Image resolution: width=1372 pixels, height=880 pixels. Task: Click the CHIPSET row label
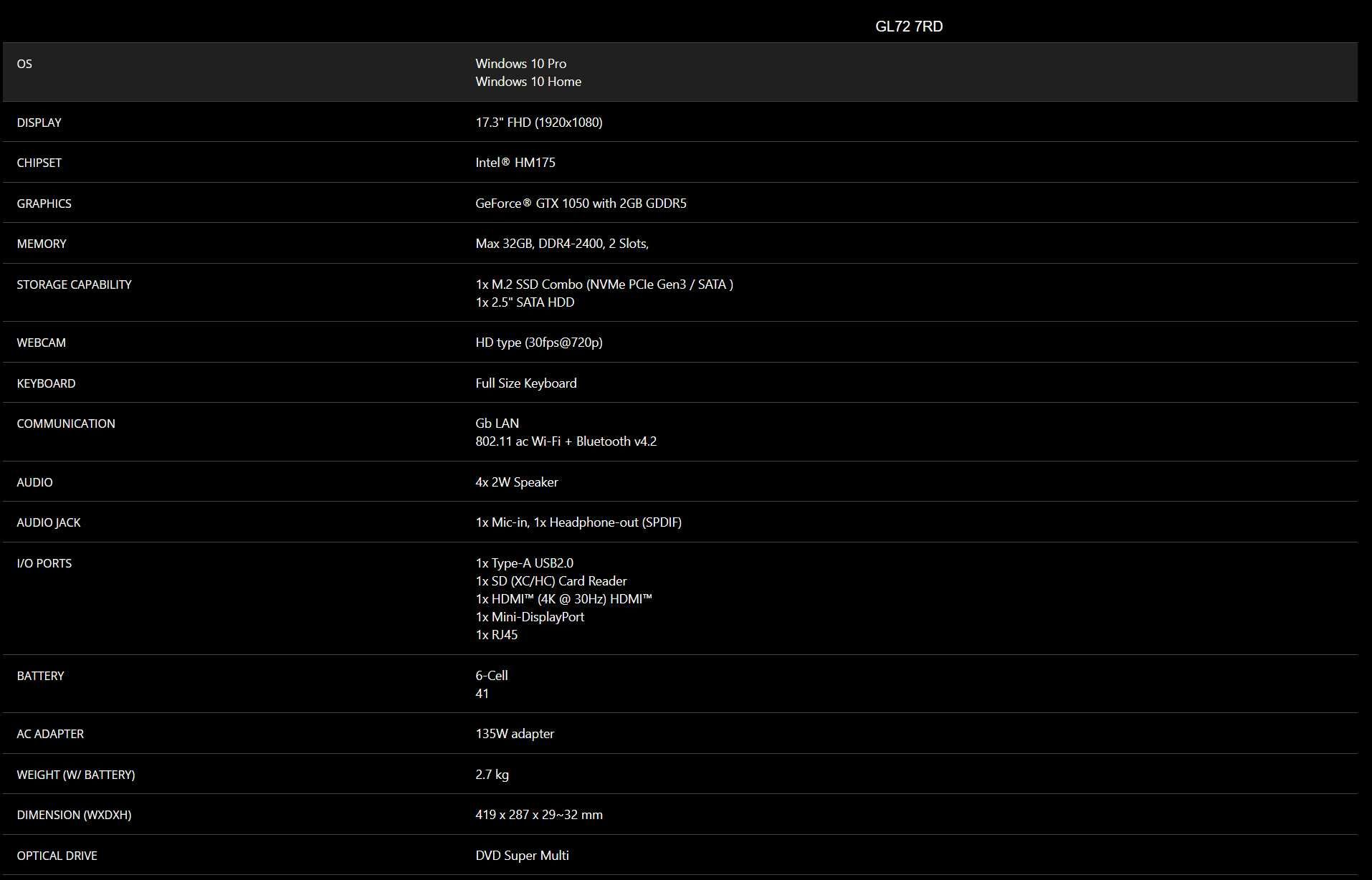39,163
